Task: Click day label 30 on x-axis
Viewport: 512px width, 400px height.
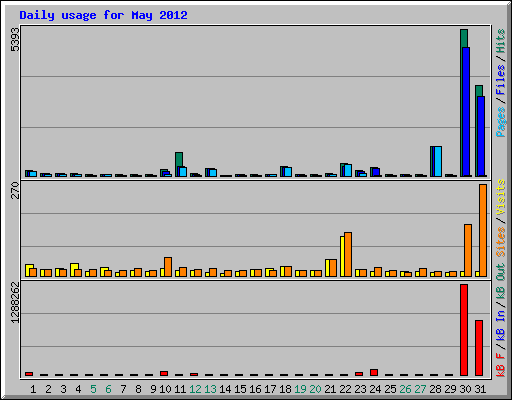Action: 465,389
